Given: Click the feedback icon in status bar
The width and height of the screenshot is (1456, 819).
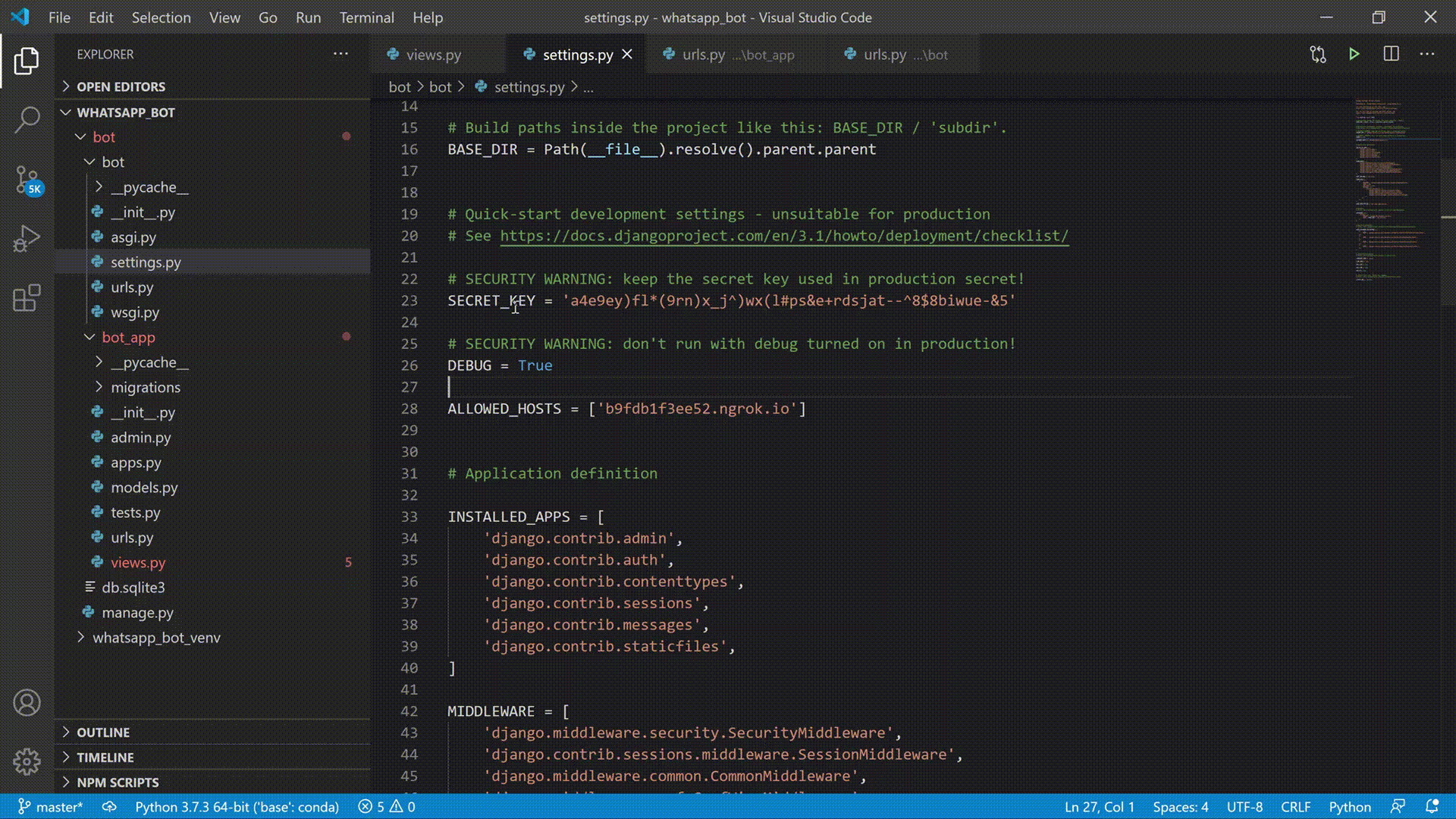Looking at the screenshot, I should 1398,807.
